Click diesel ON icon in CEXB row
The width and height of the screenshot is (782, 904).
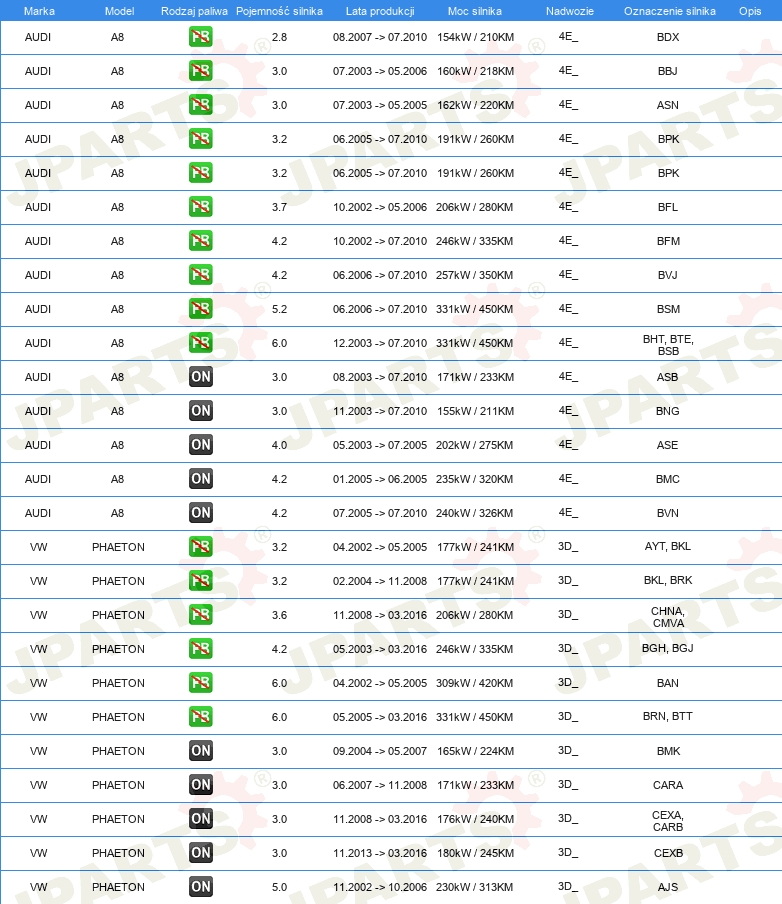pos(201,853)
